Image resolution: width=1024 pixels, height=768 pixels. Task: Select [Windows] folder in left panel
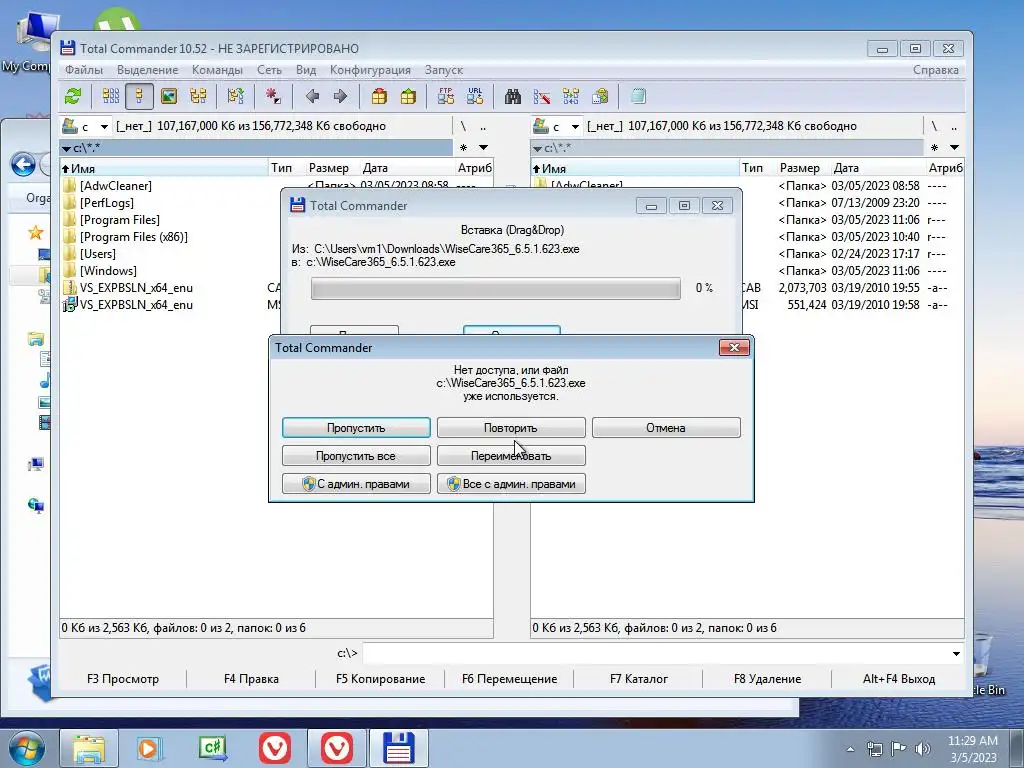tap(108, 271)
